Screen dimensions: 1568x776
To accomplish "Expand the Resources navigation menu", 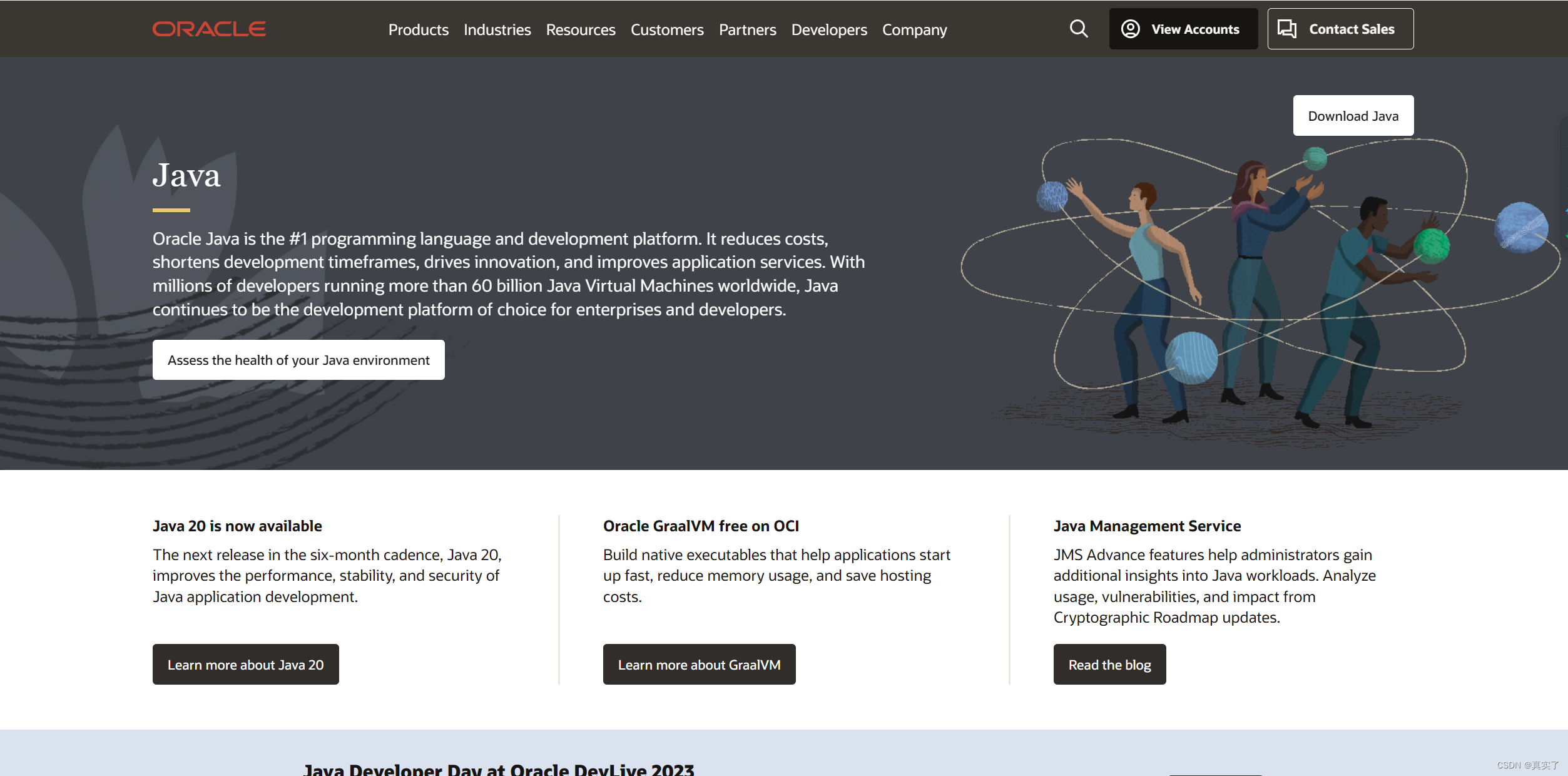I will pos(580,29).
